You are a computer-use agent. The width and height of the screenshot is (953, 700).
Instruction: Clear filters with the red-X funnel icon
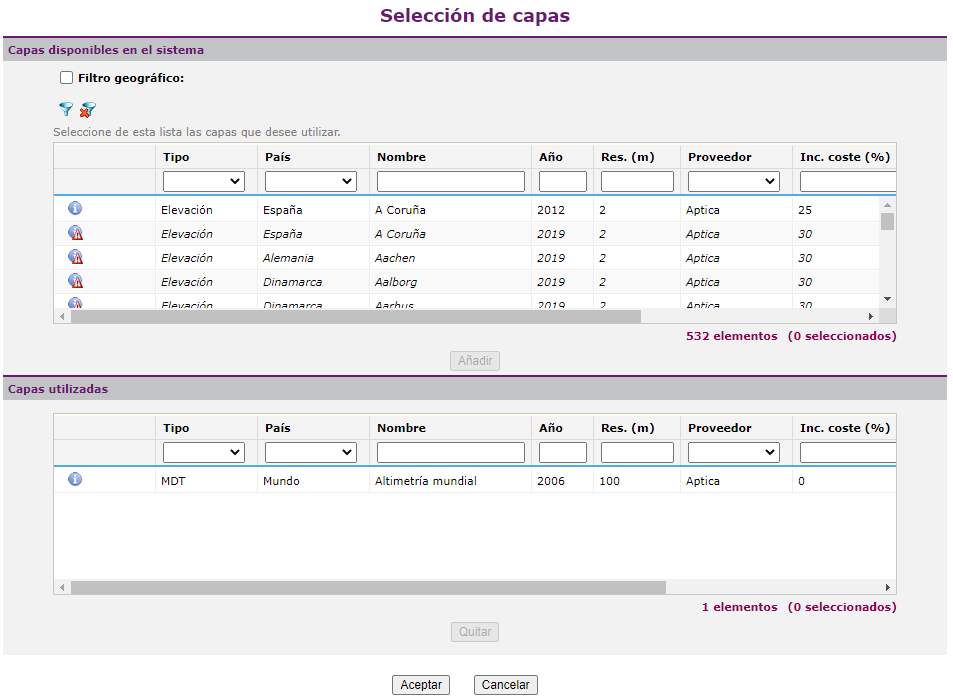(x=88, y=109)
